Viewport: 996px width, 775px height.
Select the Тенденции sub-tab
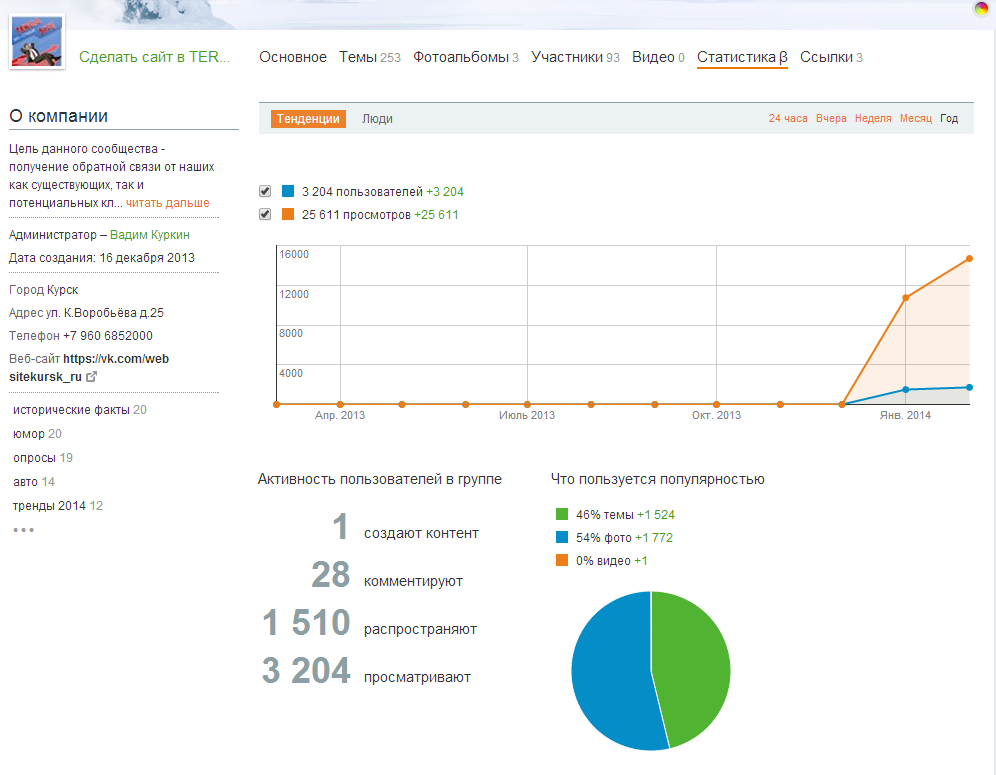pos(308,119)
